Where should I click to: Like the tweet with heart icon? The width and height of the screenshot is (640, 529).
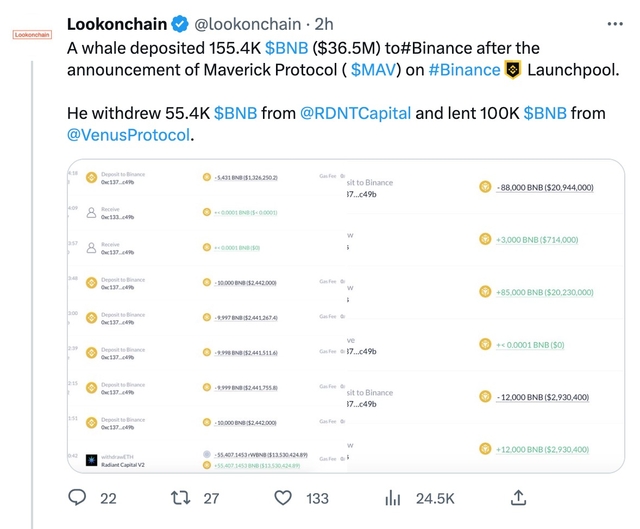(283, 497)
